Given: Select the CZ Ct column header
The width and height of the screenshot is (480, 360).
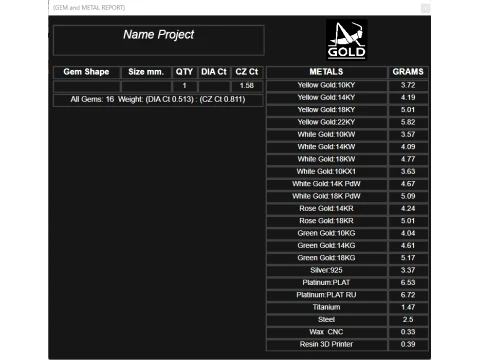Looking at the screenshot, I should point(247,72).
